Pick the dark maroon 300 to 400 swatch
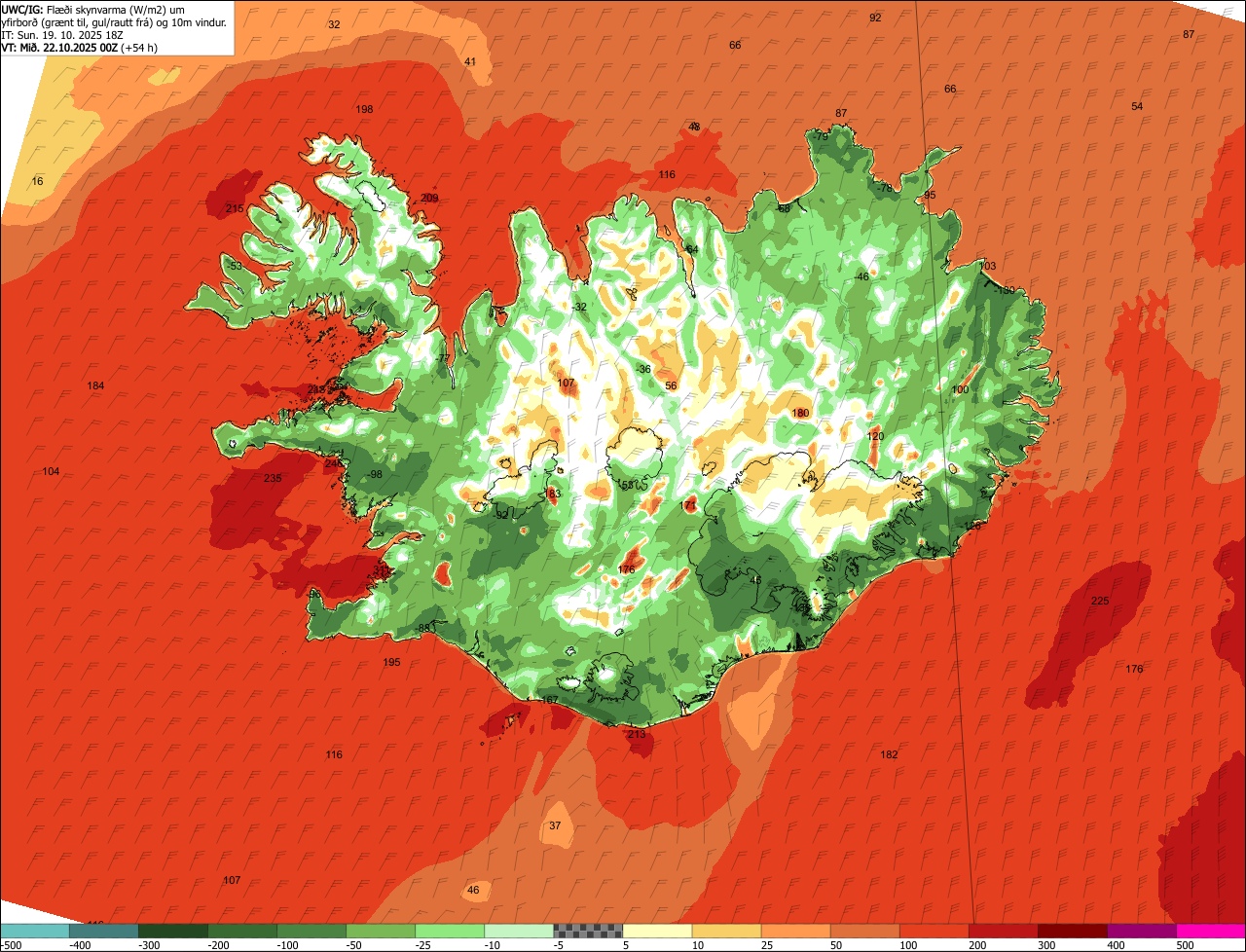The image size is (1246, 952). pos(1071,931)
